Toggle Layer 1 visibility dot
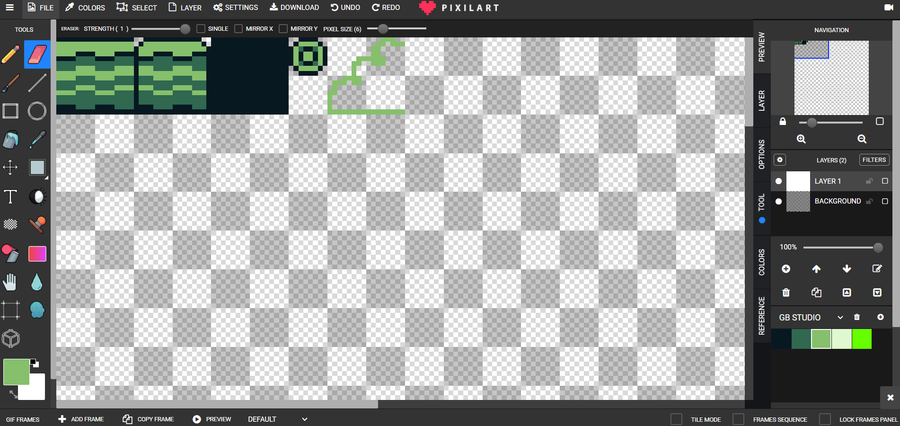900x426 pixels. [x=778, y=181]
